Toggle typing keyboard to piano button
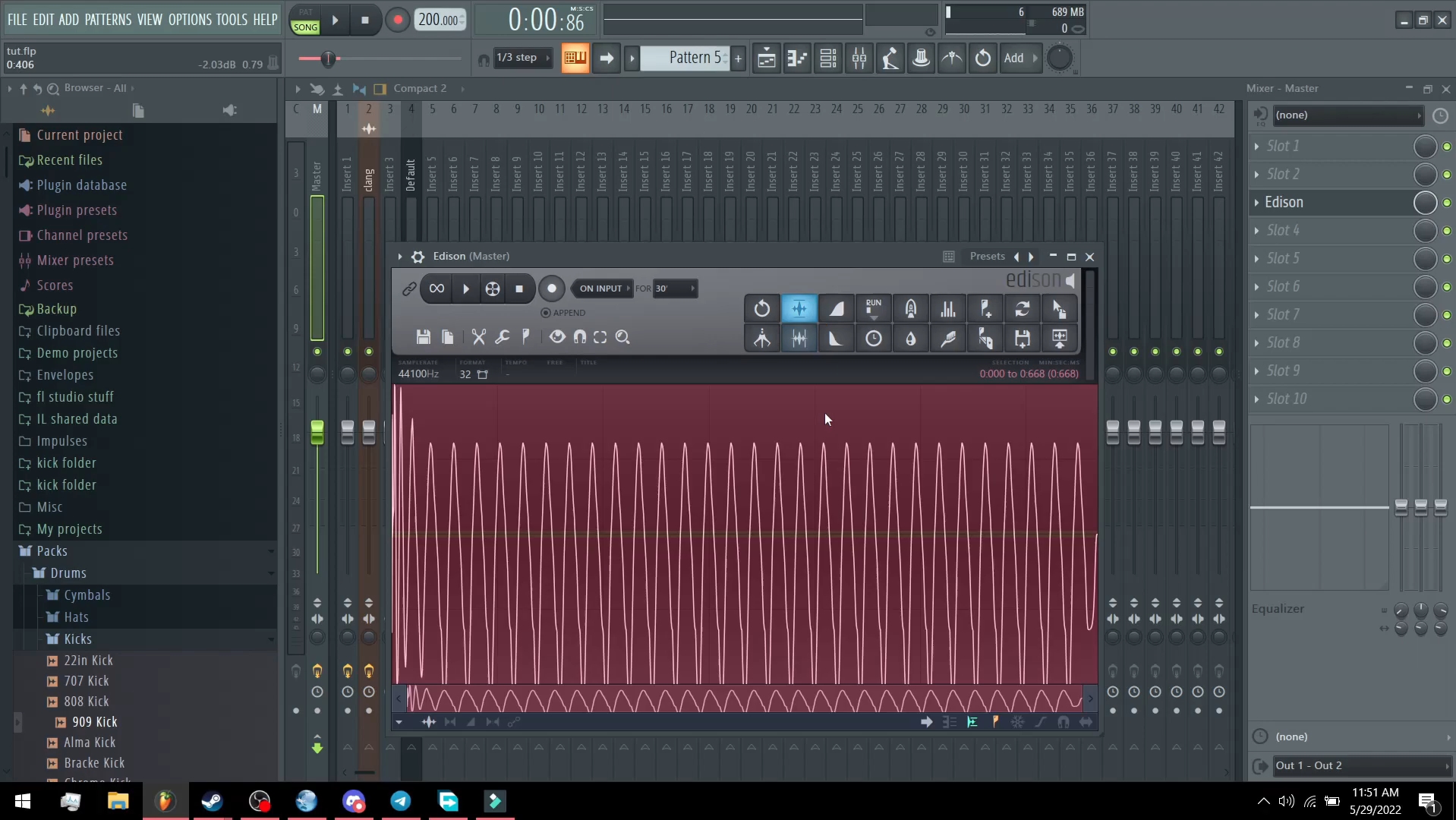This screenshot has width=1456, height=820. [575, 58]
